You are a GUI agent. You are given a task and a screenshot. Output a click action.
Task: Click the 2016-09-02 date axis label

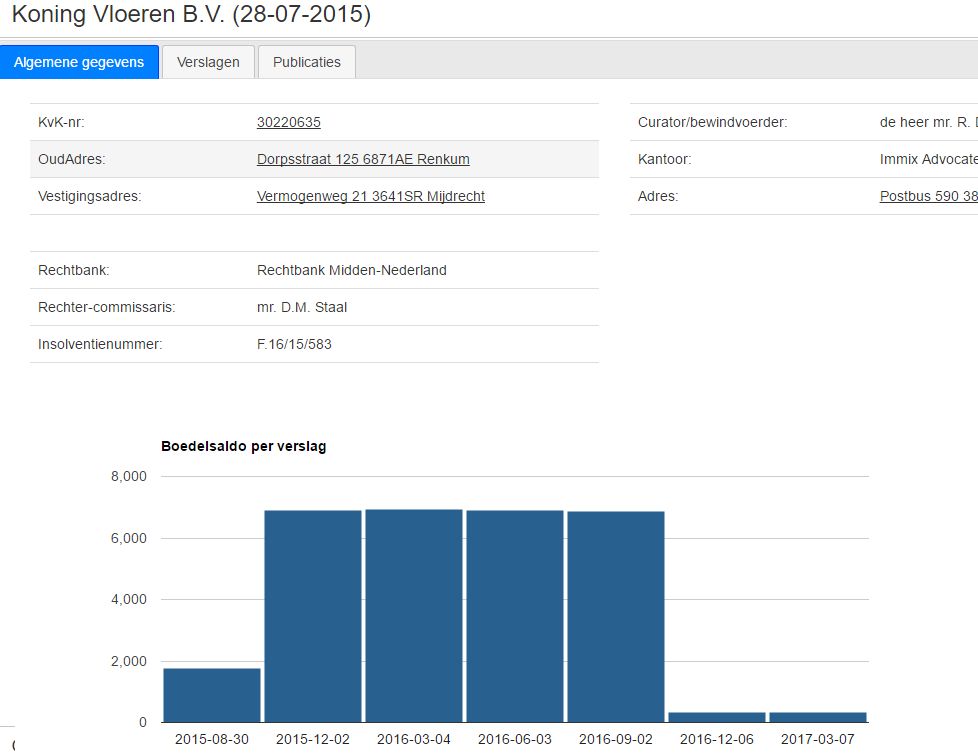pyautogui.click(x=616, y=739)
